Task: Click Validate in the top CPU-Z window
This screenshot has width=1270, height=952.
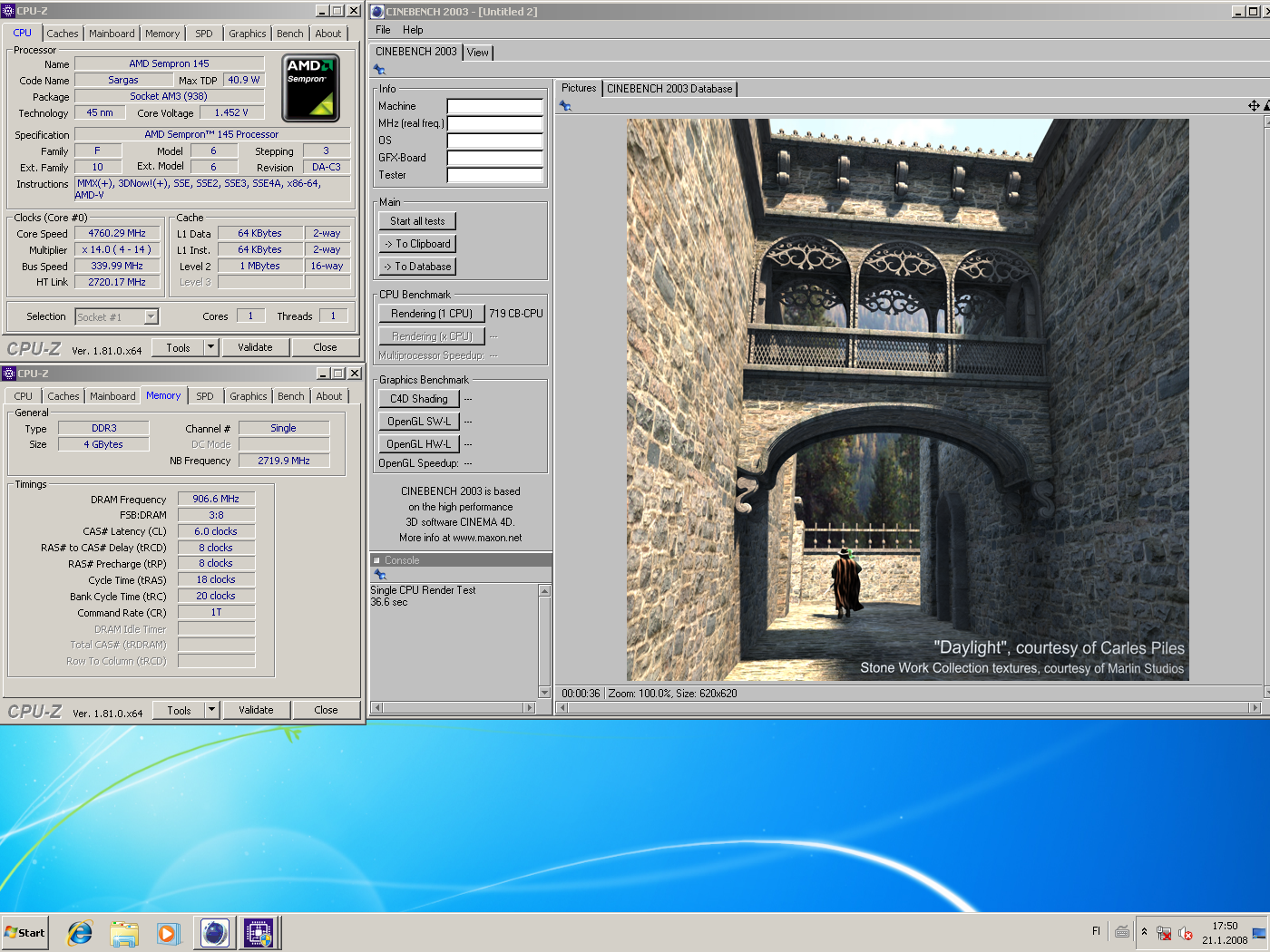Action: pos(255,347)
